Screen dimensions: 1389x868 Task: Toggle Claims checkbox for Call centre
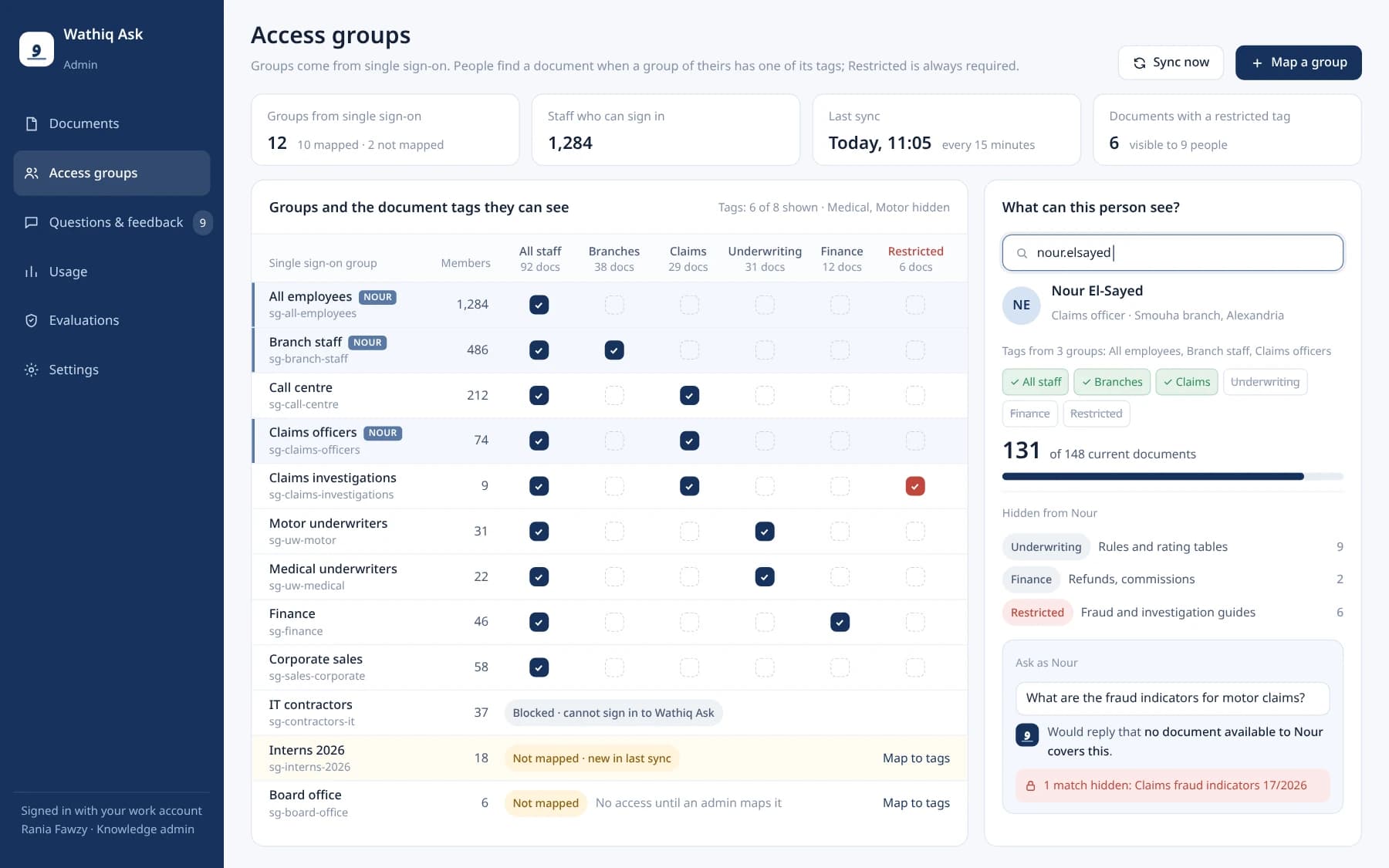pyautogui.click(x=689, y=396)
